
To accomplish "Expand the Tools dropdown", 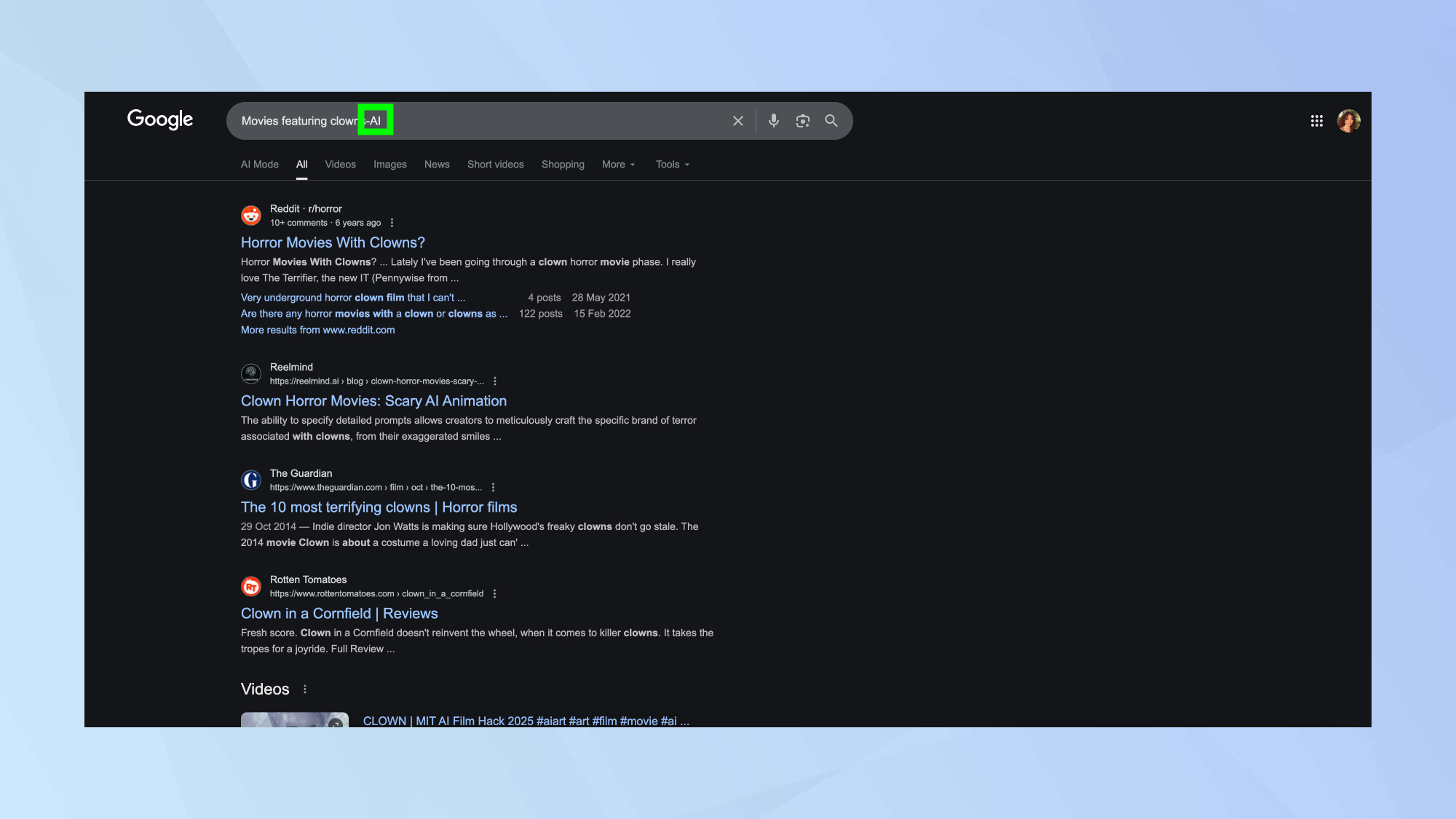I will click(672, 165).
